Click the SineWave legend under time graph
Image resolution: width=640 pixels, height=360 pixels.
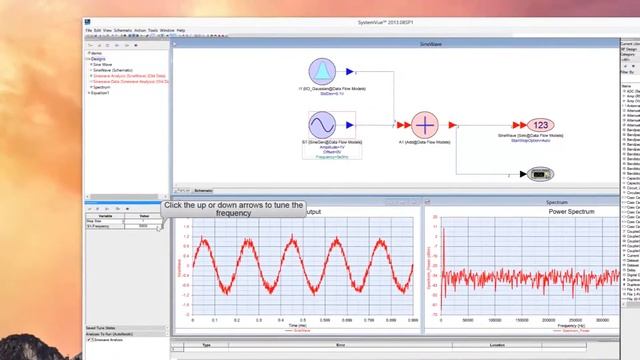pos(298,331)
